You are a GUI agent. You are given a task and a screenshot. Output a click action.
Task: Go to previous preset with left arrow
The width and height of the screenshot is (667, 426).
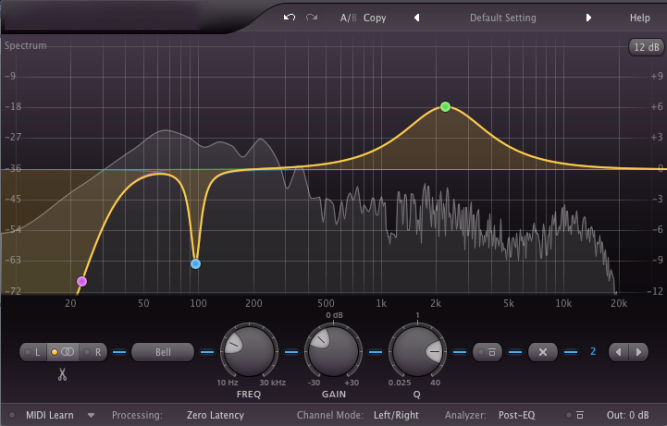pos(417,18)
